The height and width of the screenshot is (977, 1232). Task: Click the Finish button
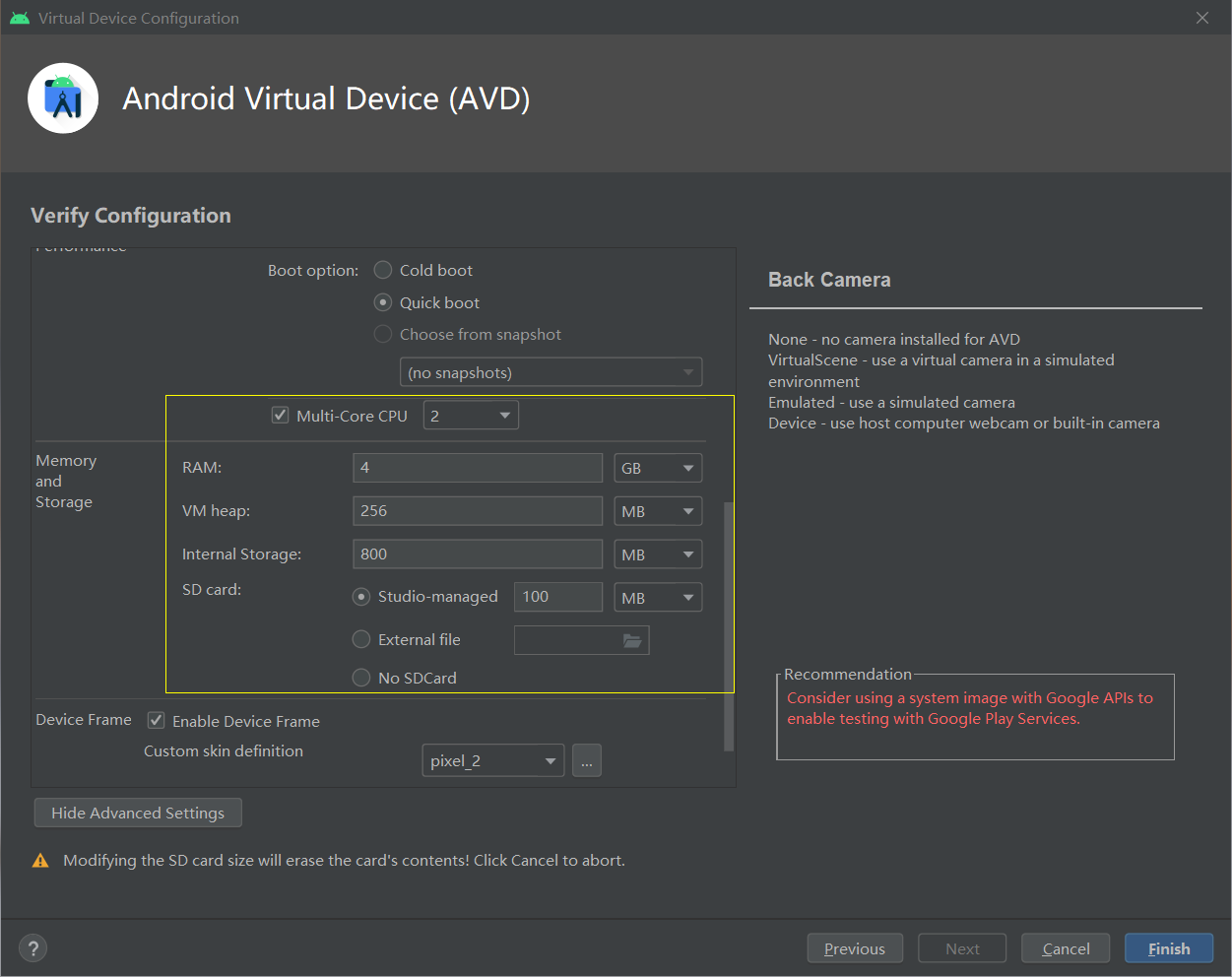[1169, 948]
